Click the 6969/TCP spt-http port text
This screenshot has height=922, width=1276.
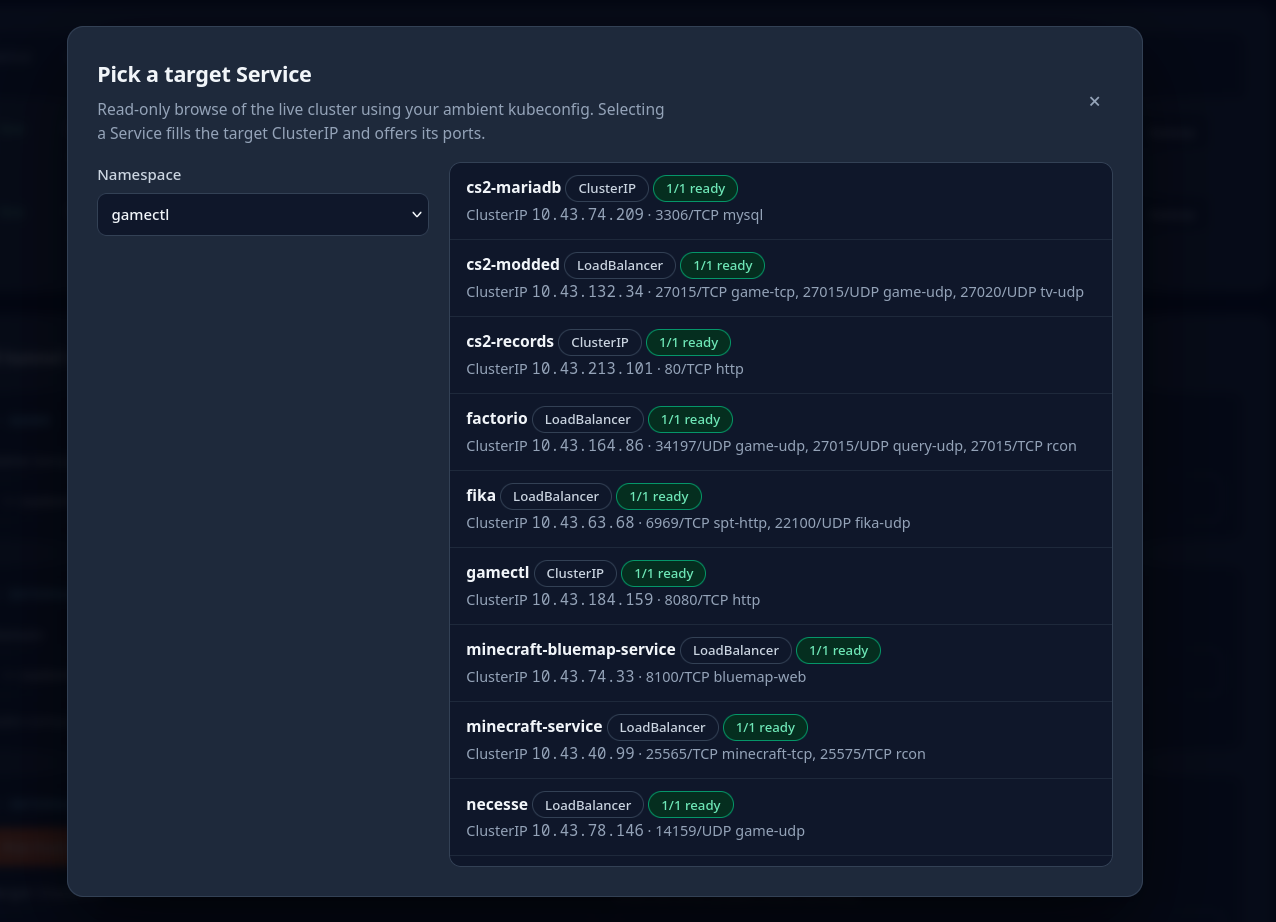click(705, 523)
